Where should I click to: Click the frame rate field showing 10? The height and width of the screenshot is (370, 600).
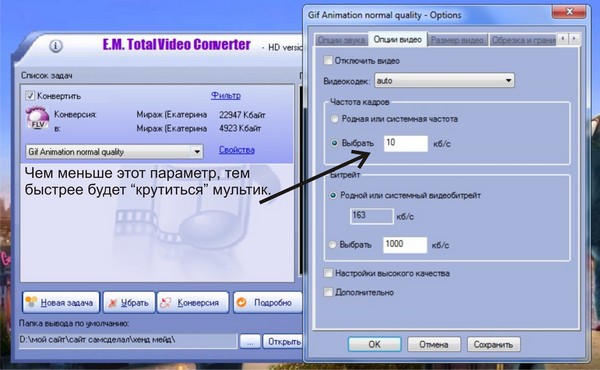click(406, 143)
